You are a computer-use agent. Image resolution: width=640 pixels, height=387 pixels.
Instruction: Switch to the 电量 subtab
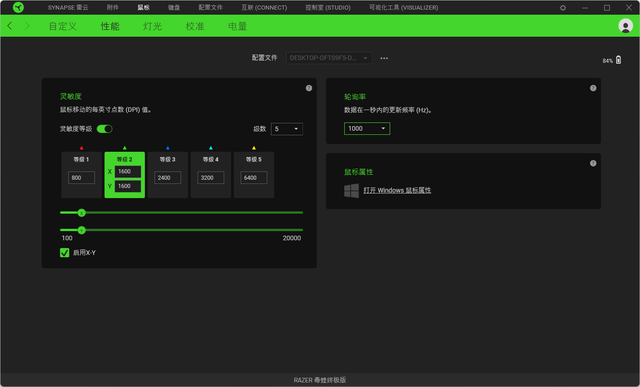coord(238,26)
